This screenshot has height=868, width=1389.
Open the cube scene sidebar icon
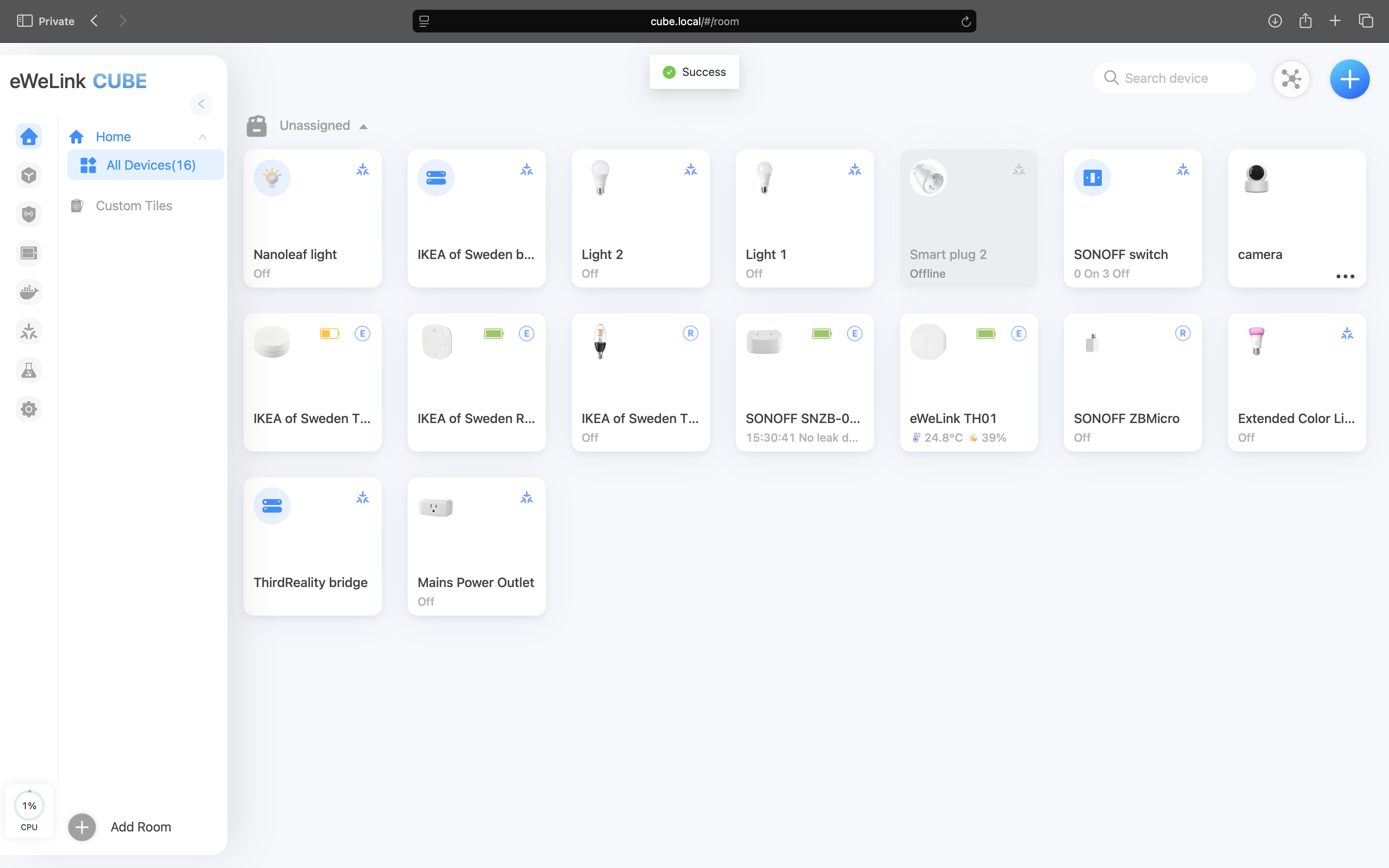[29, 176]
